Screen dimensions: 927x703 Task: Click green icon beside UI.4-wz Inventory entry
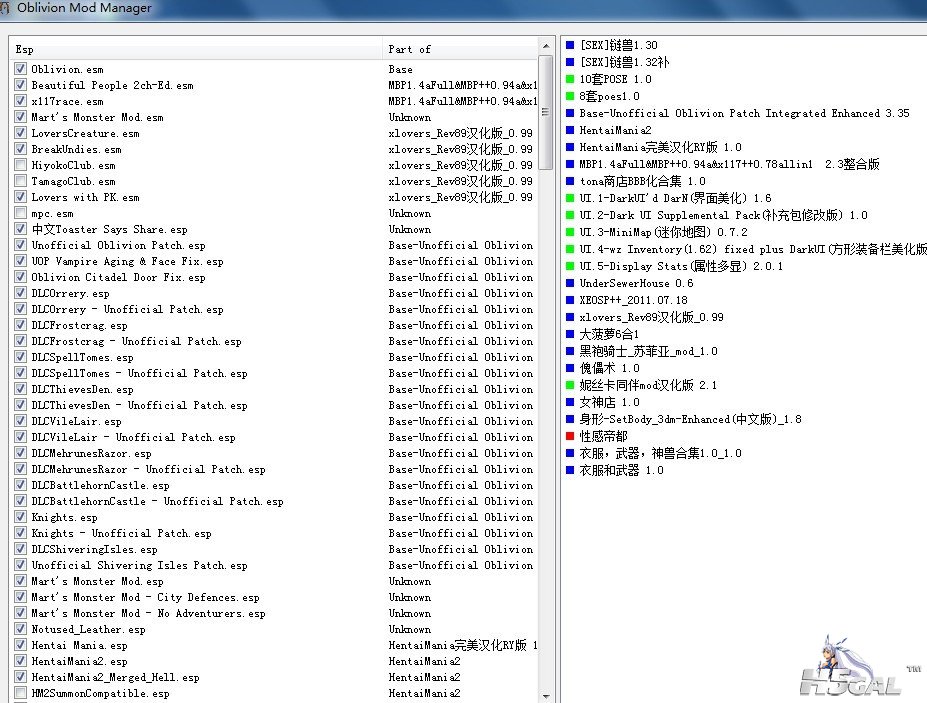click(570, 249)
